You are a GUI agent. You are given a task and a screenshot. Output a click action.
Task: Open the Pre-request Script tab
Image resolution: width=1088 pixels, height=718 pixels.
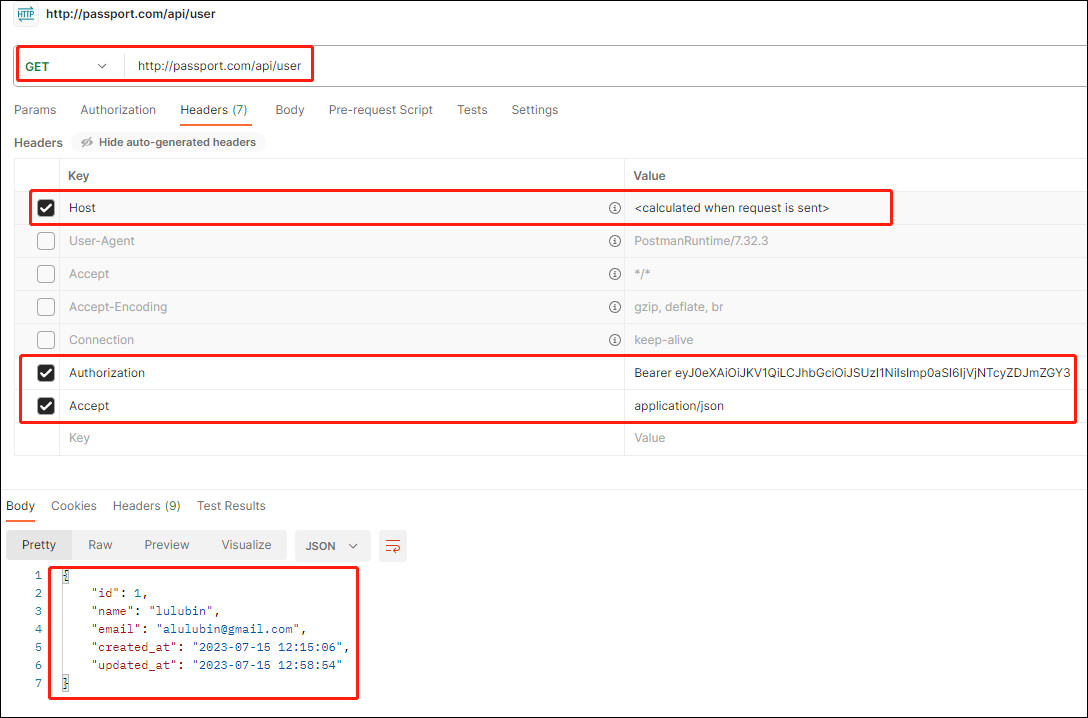(x=381, y=110)
